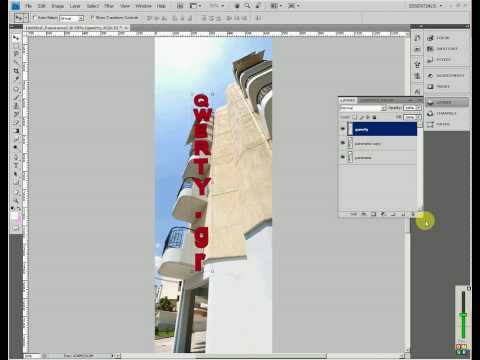The height and width of the screenshot is (360, 480).
Task: Select the Rectangular Marquee tool
Action: pyautogui.click(x=16, y=46)
